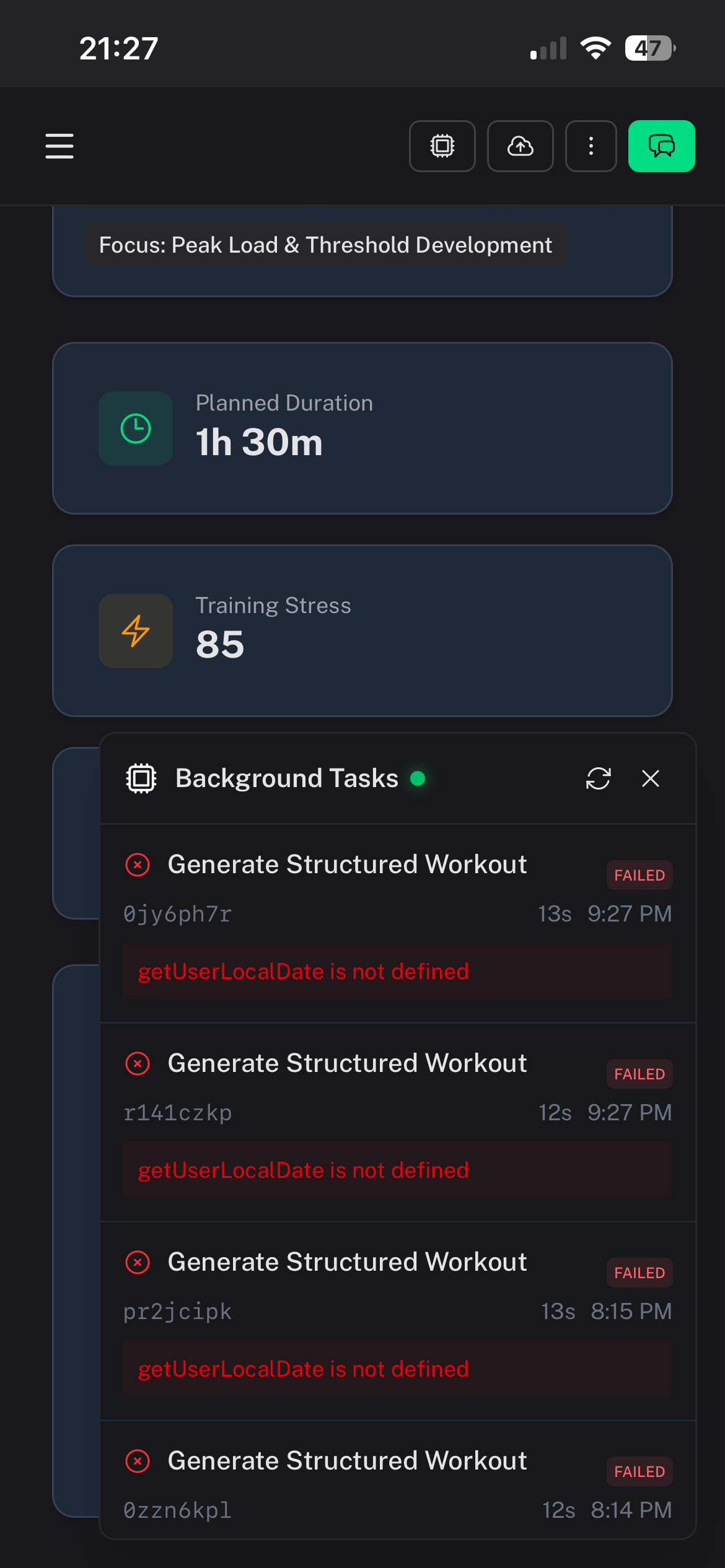
Task: Tap the 8:14 PM task 0zzn6kpl
Action: click(x=347, y=1486)
